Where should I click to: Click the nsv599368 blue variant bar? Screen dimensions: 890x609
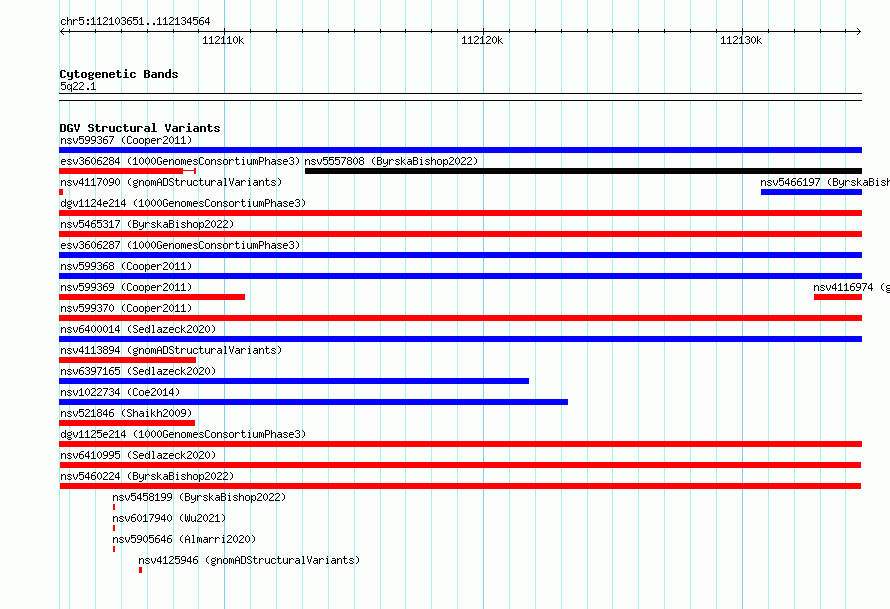460,276
